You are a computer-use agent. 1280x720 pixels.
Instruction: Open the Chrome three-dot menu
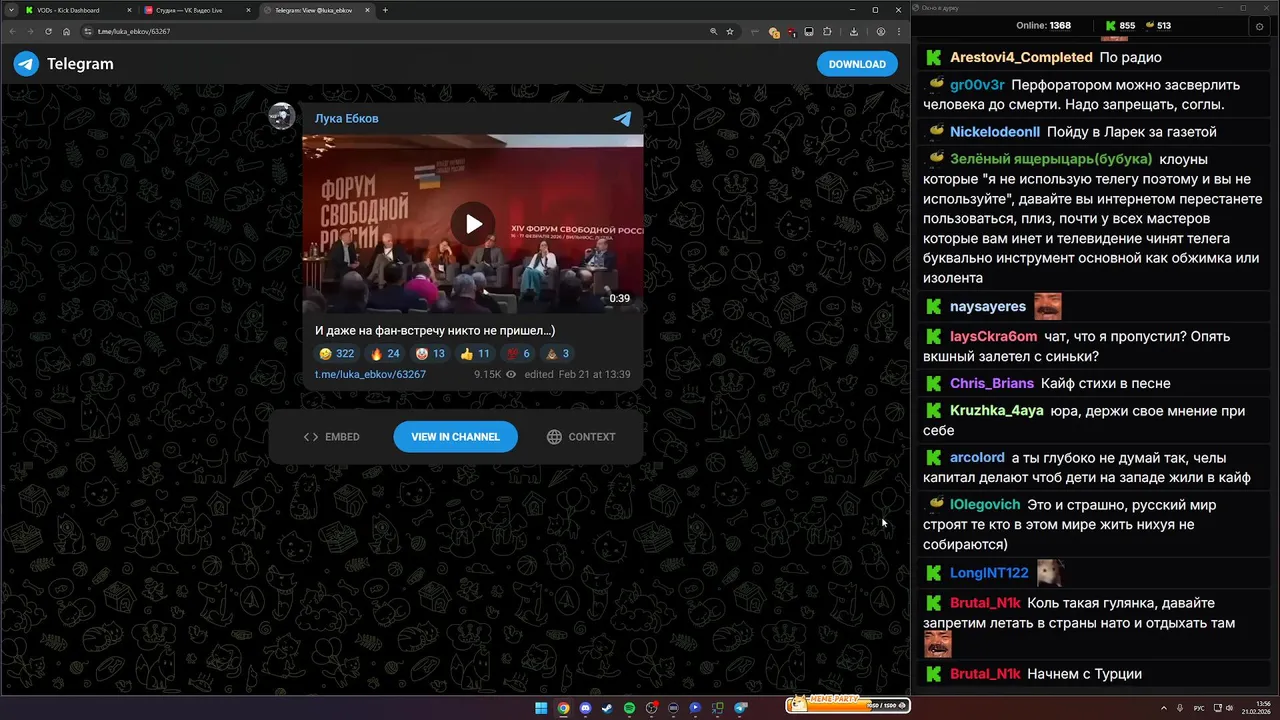click(899, 31)
